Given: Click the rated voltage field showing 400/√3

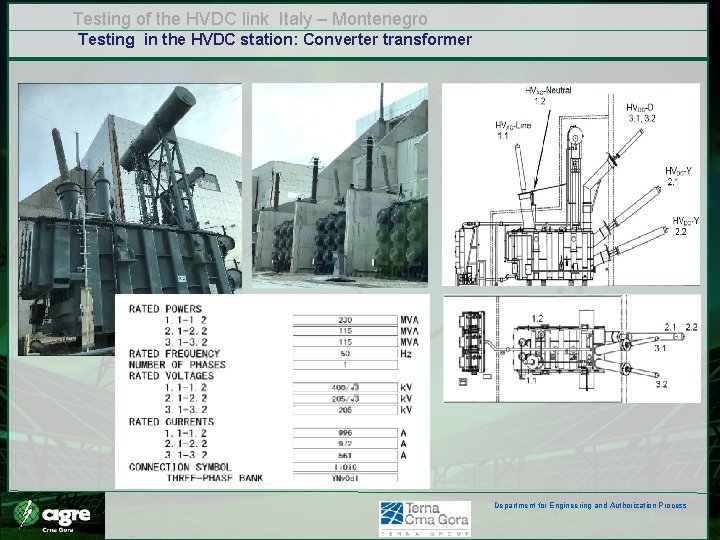Looking at the screenshot, I should point(345,388).
